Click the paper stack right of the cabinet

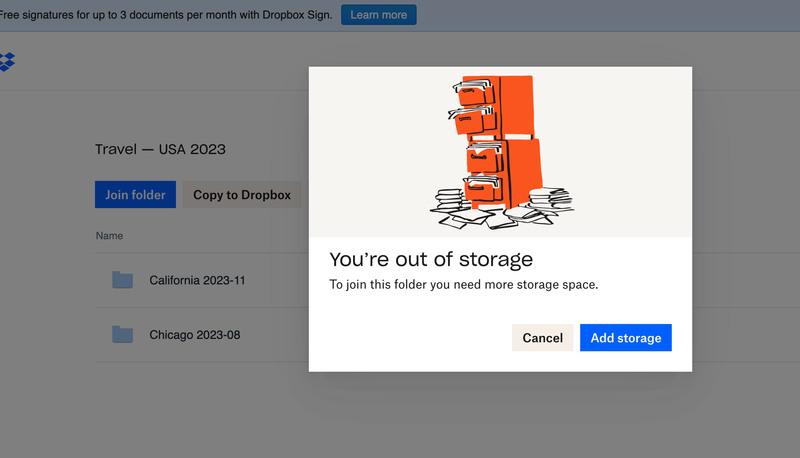(x=552, y=199)
